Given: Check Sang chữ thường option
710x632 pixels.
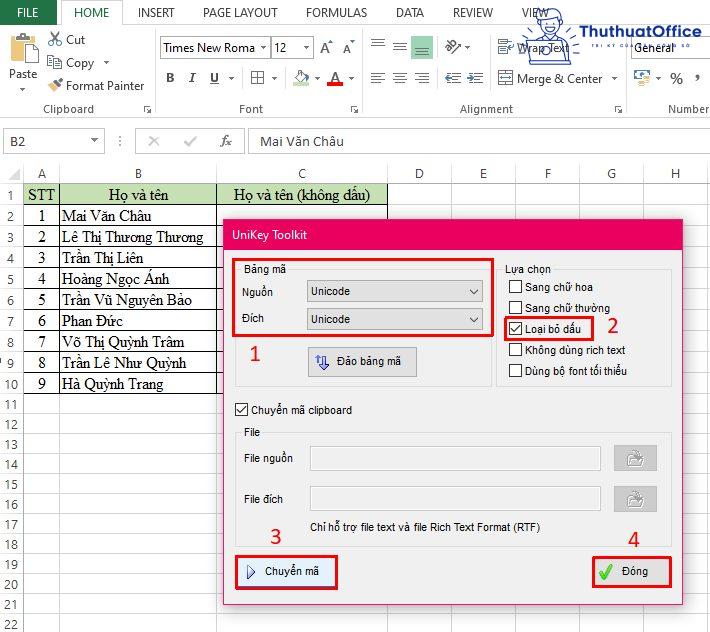Looking at the screenshot, I should 515,308.
